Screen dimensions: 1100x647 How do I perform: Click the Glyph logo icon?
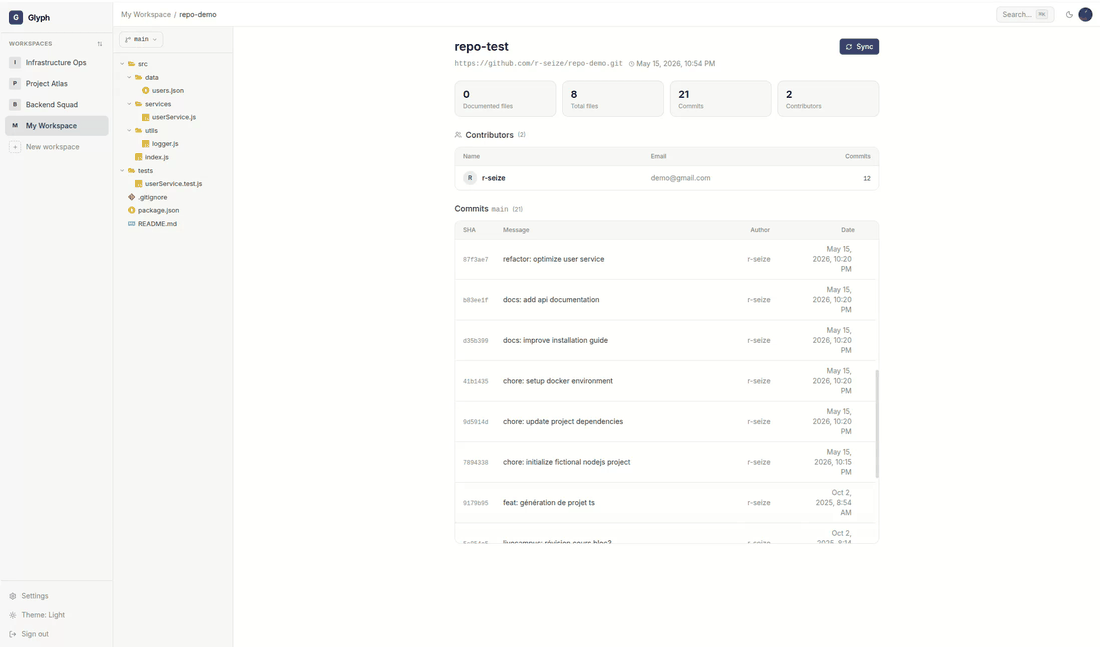point(15,18)
